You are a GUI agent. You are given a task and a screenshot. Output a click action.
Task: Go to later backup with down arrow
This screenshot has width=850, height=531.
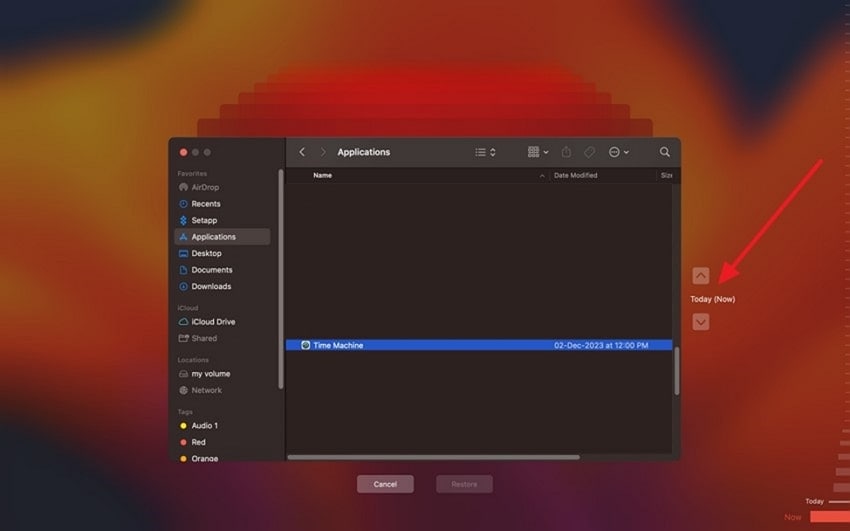[x=700, y=322]
